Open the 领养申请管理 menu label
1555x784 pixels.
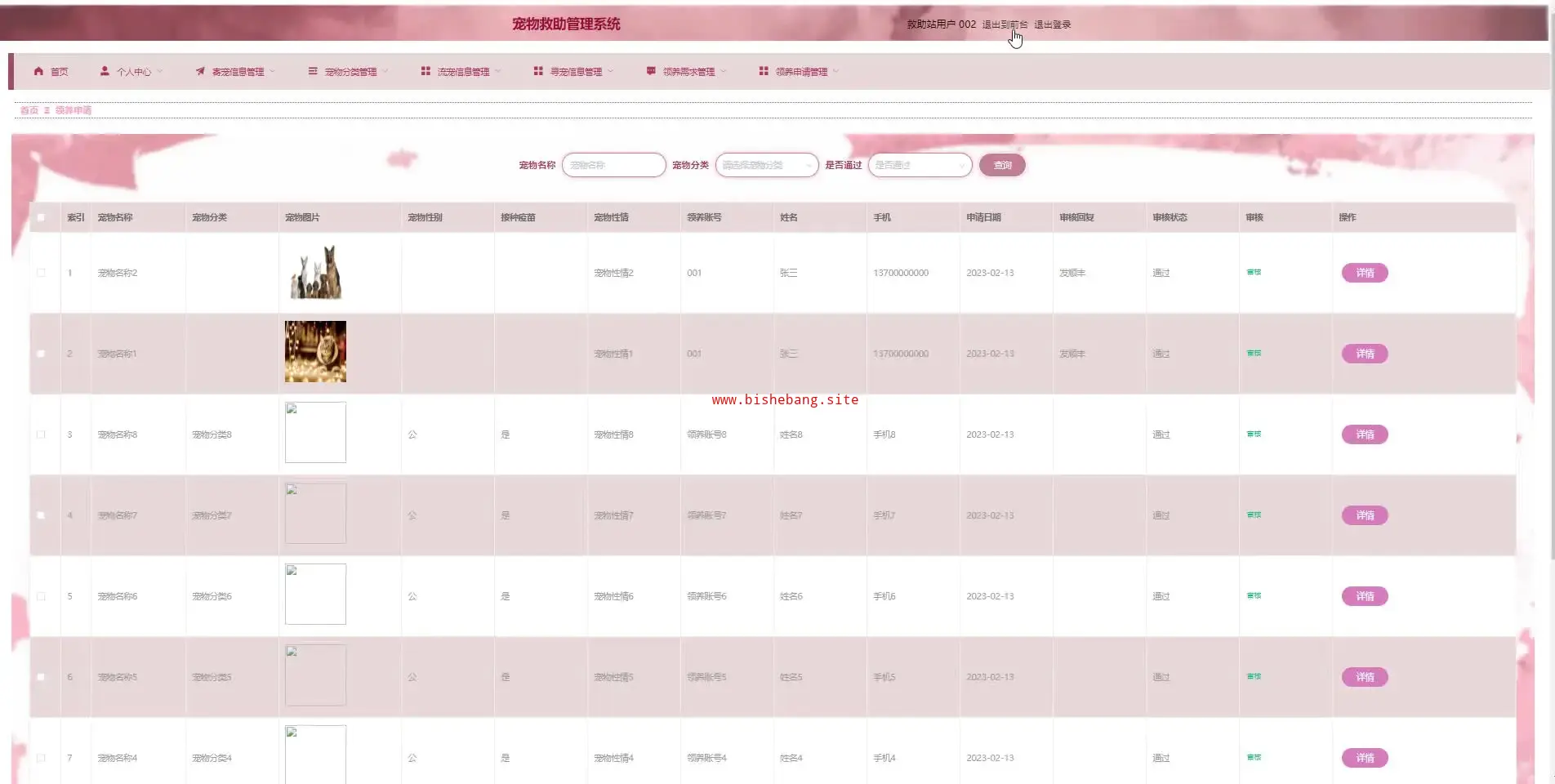801,72
